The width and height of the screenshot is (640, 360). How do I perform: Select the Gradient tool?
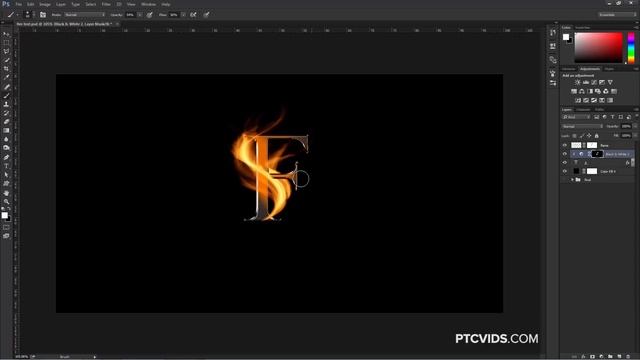click(6, 130)
